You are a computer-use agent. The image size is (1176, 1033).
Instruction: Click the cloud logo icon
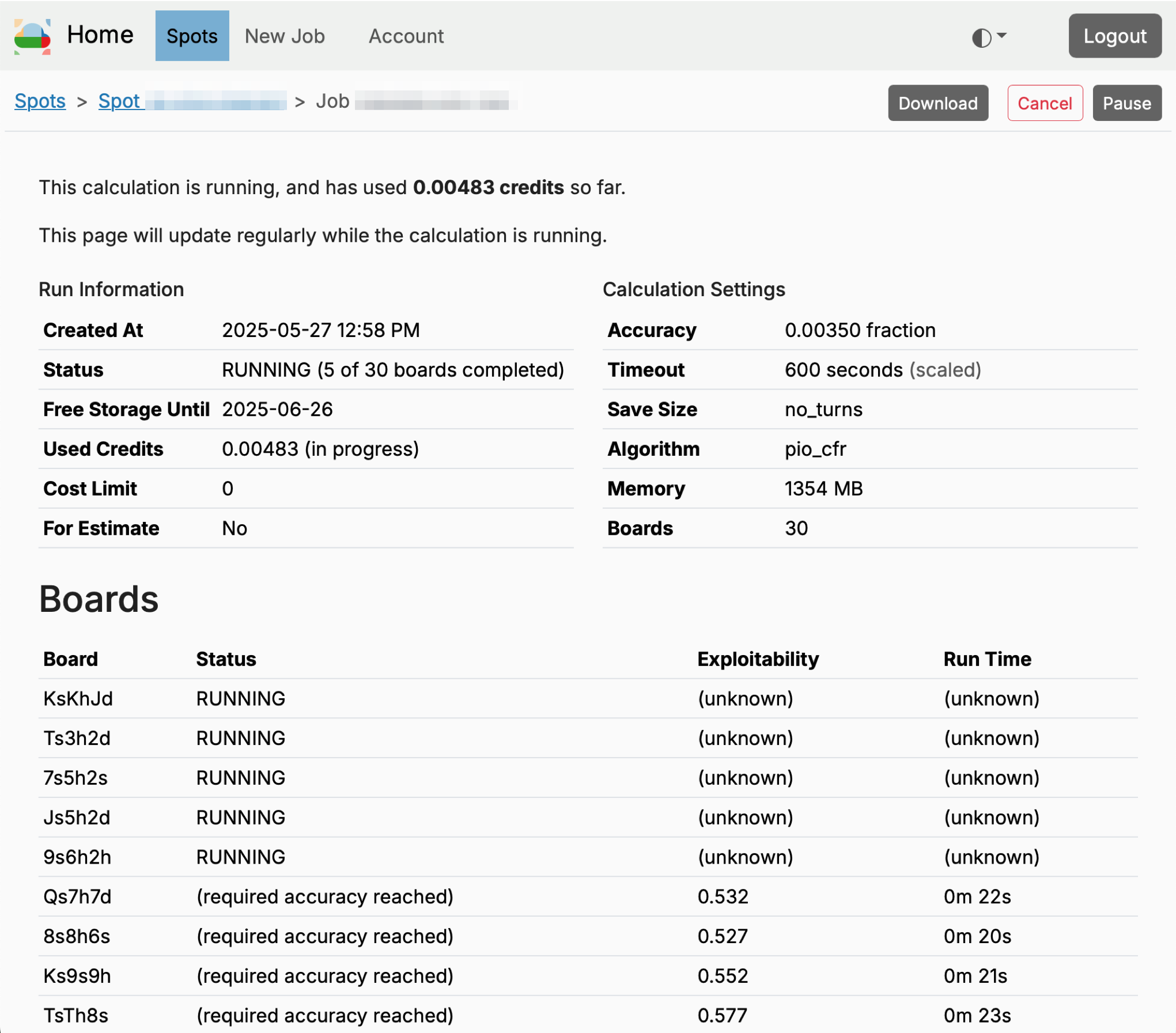[32, 36]
